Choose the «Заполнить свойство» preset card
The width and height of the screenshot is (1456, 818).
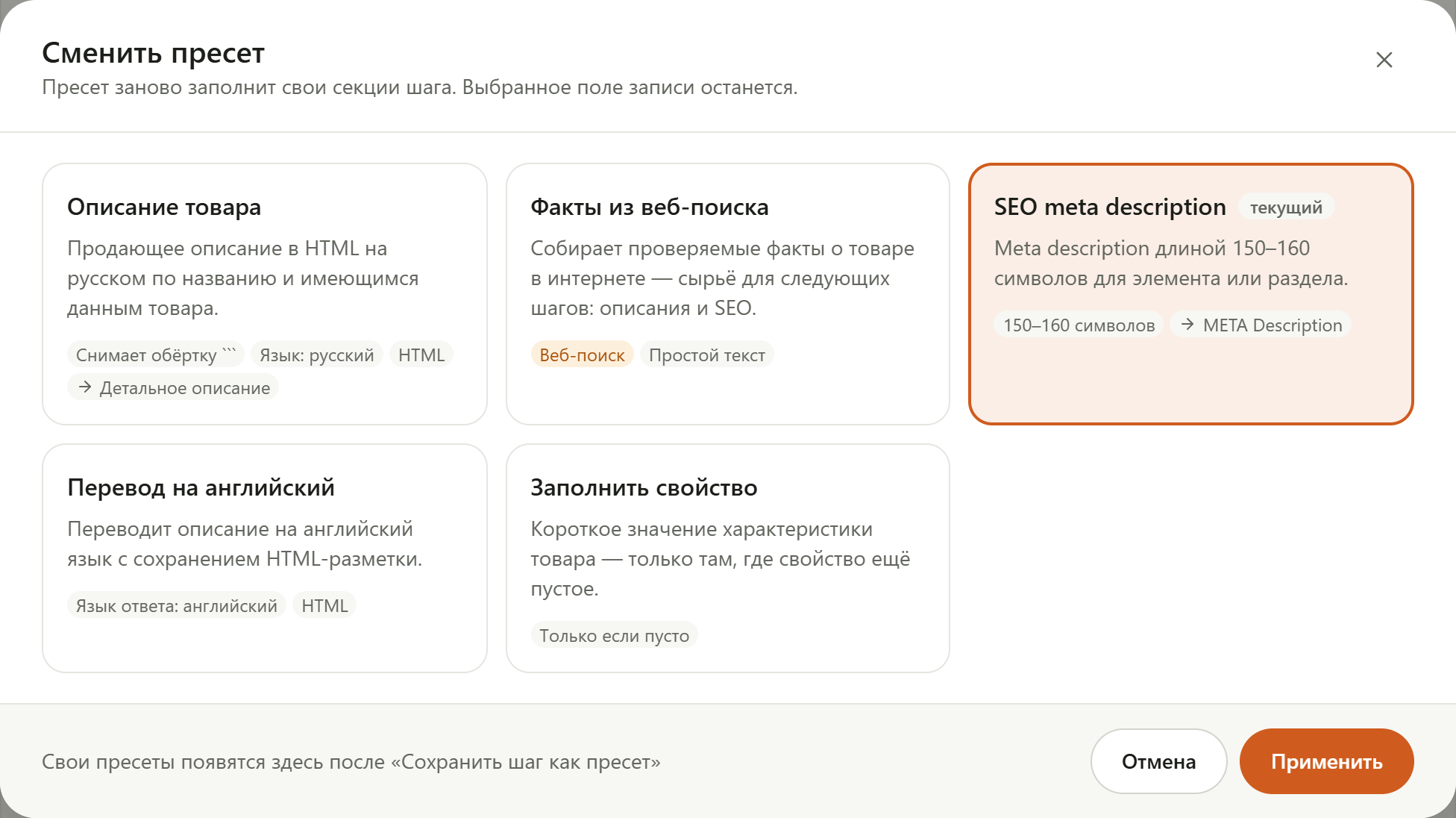[728, 558]
